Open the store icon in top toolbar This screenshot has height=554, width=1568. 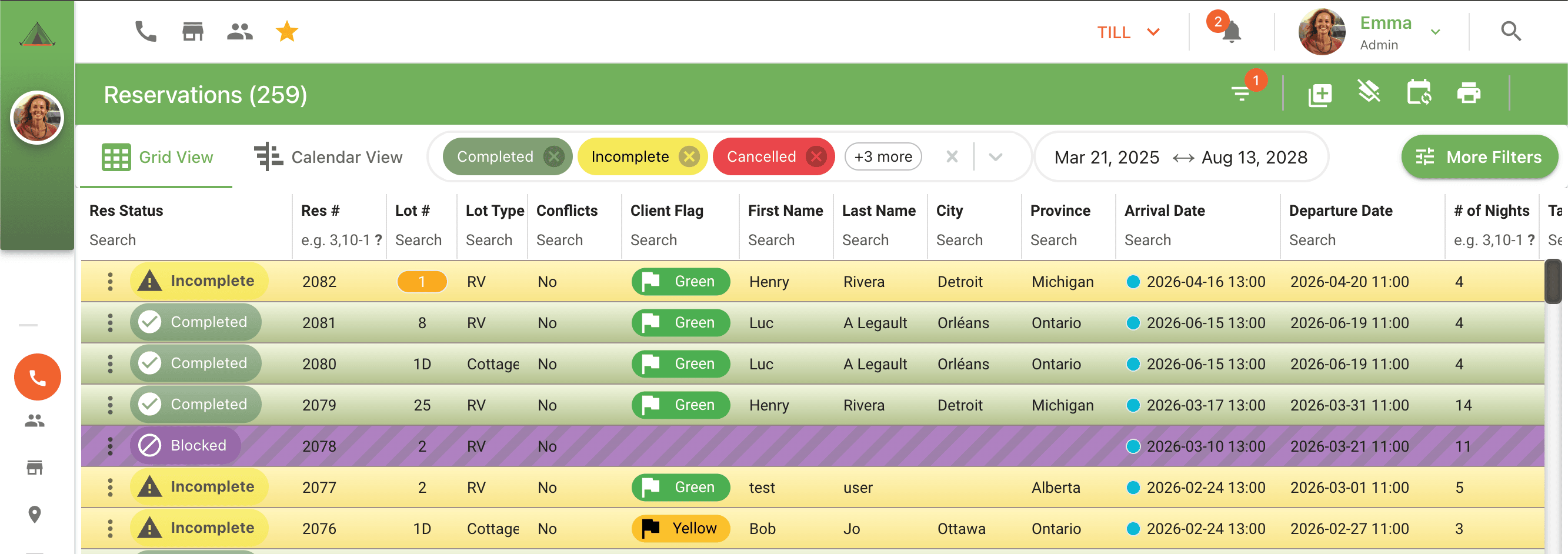click(x=192, y=32)
